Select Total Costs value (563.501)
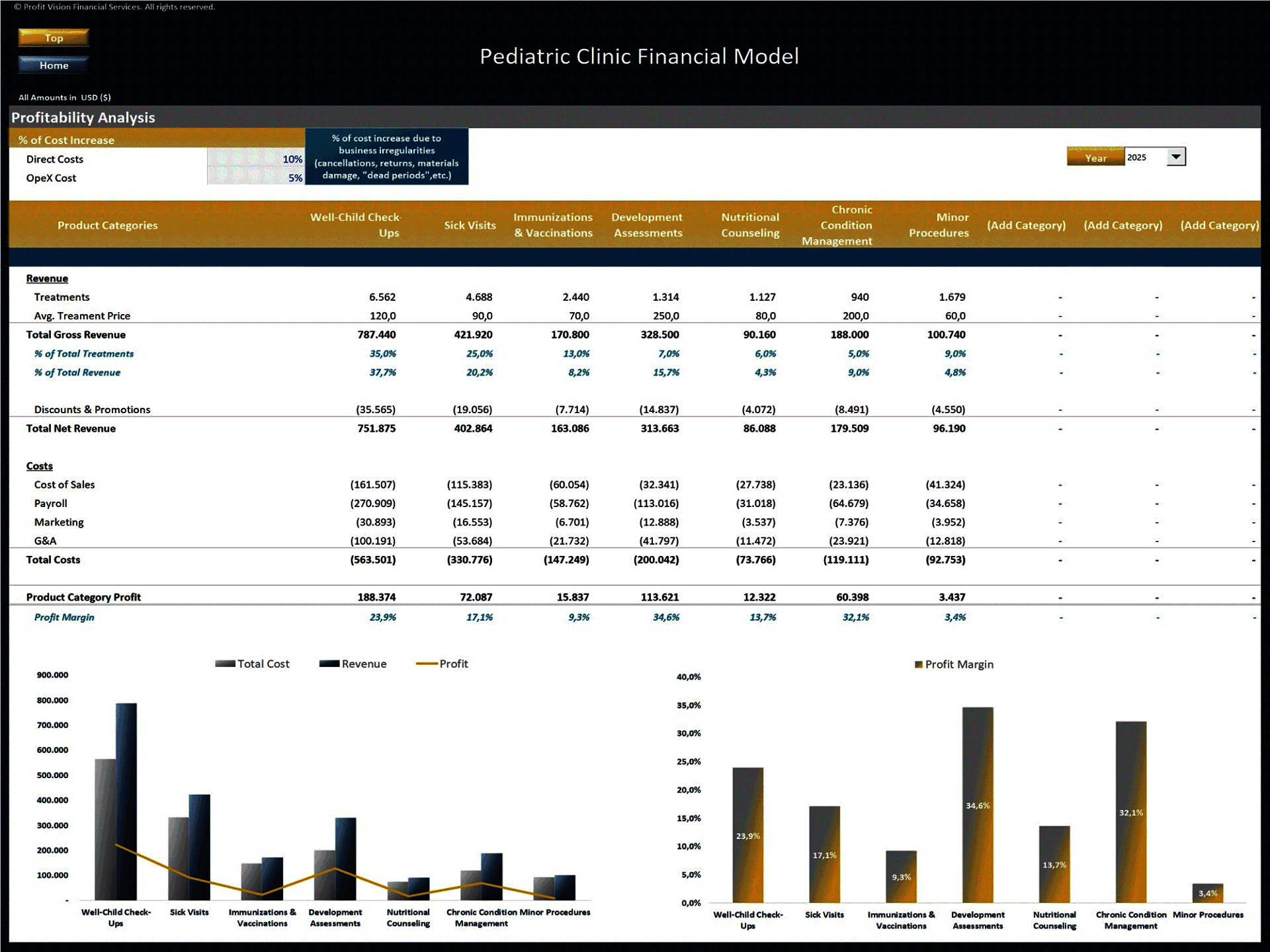Image resolution: width=1270 pixels, height=952 pixels. (x=372, y=559)
